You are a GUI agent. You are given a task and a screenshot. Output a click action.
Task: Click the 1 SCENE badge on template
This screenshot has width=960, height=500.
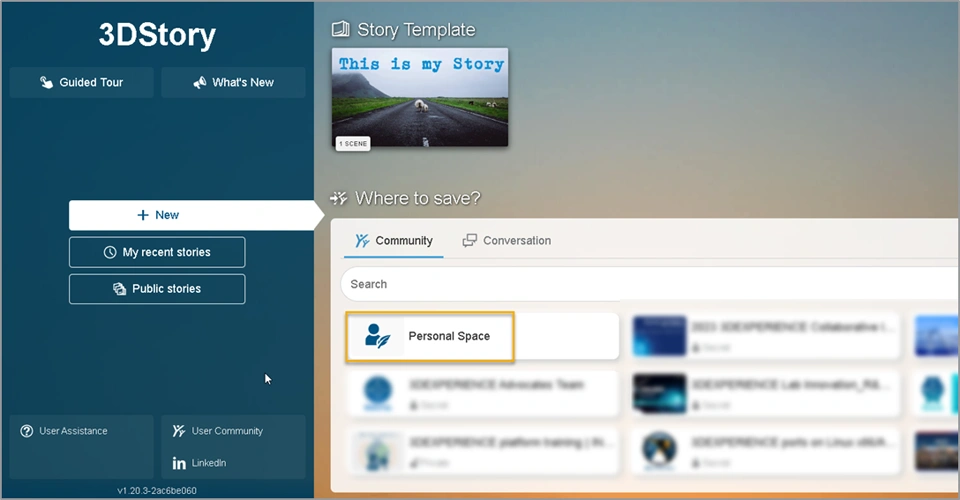[353, 144]
